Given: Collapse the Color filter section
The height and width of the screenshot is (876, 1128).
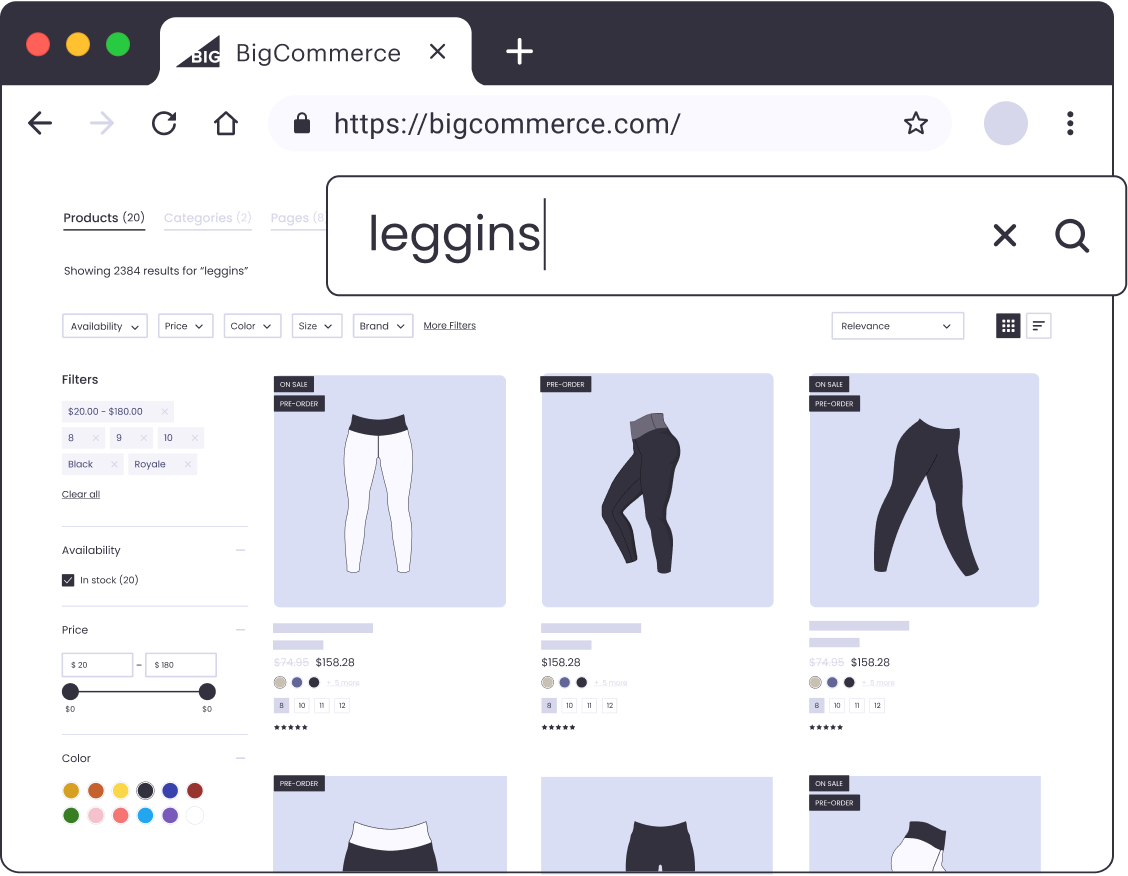Looking at the screenshot, I should coord(240,758).
